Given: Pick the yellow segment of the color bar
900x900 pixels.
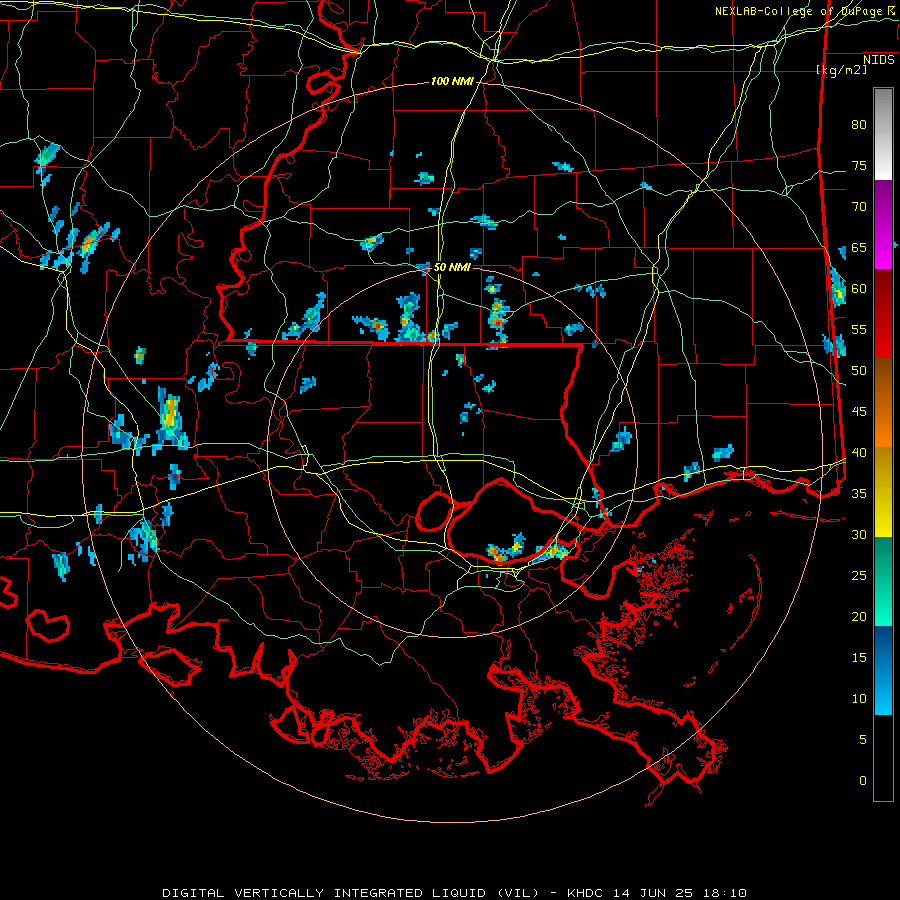Looking at the screenshot, I should pos(883,492).
